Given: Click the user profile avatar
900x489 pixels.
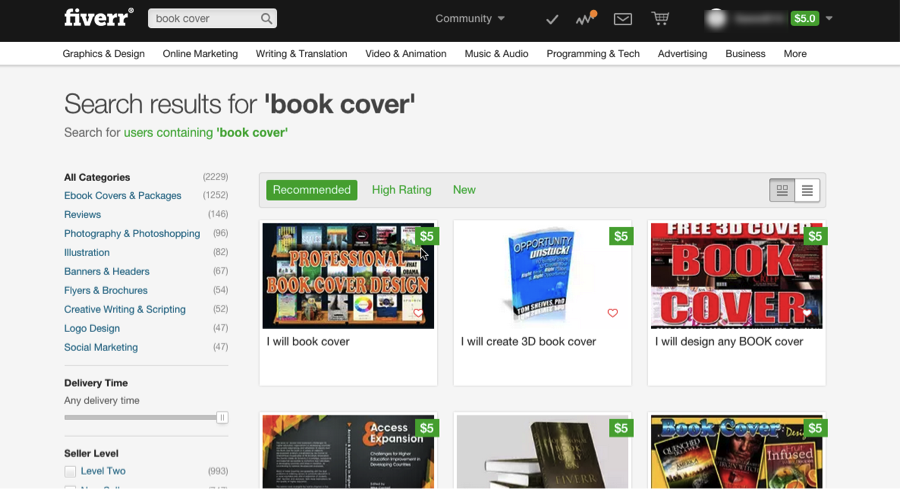Looking at the screenshot, I should tap(716, 18).
